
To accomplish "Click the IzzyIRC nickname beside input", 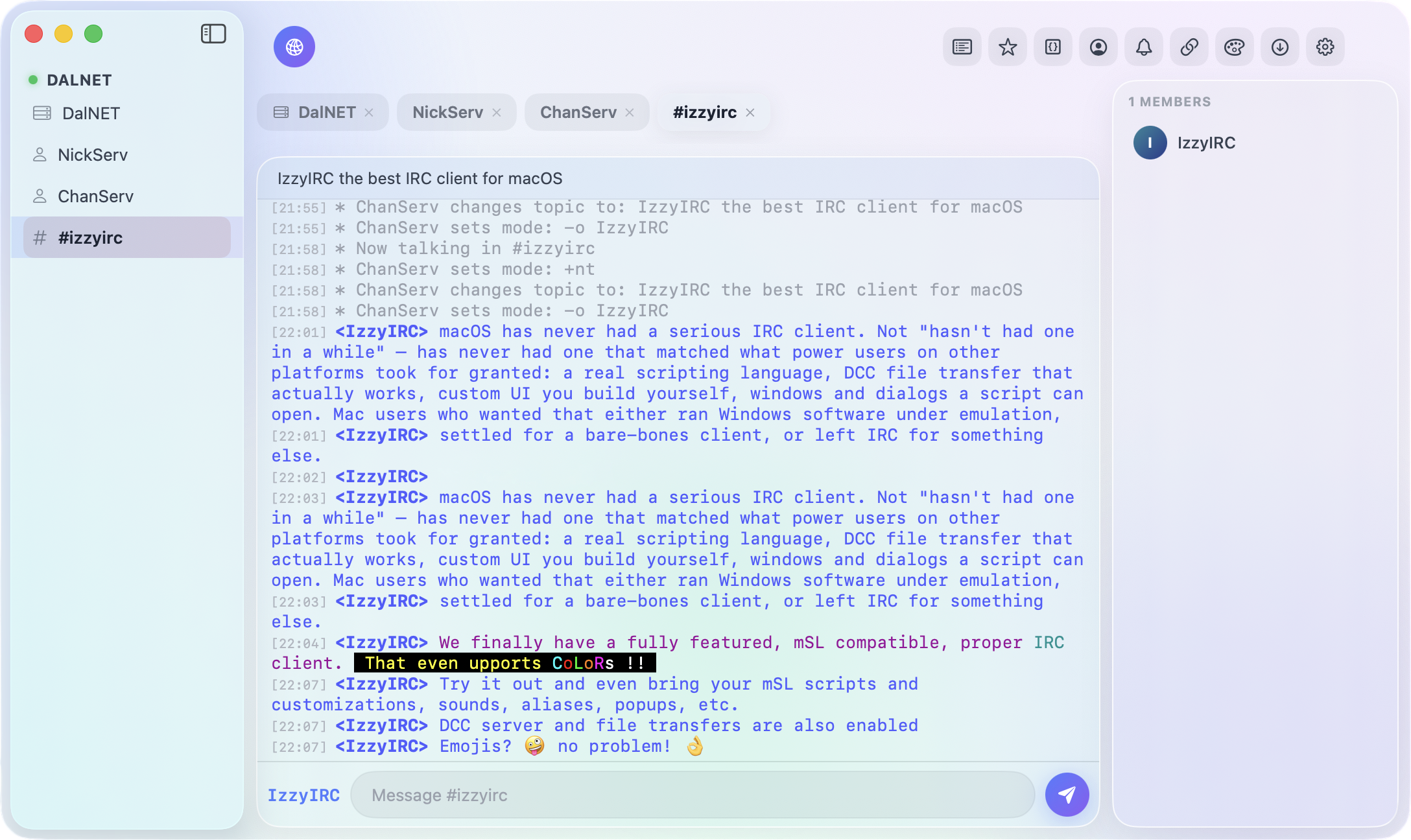I will pyautogui.click(x=303, y=795).
